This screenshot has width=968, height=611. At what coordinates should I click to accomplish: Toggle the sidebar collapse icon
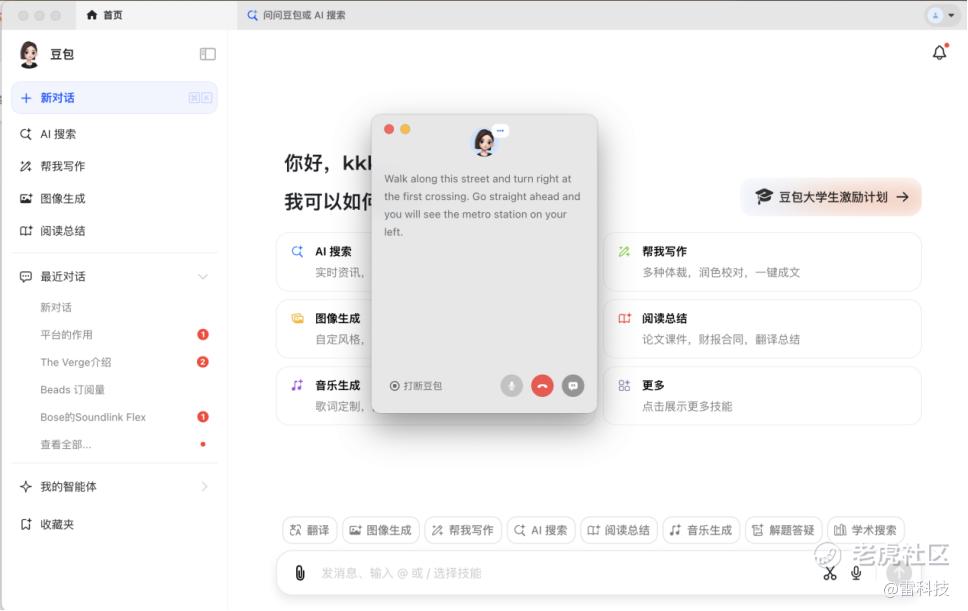pyautogui.click(x=207, y=54)
